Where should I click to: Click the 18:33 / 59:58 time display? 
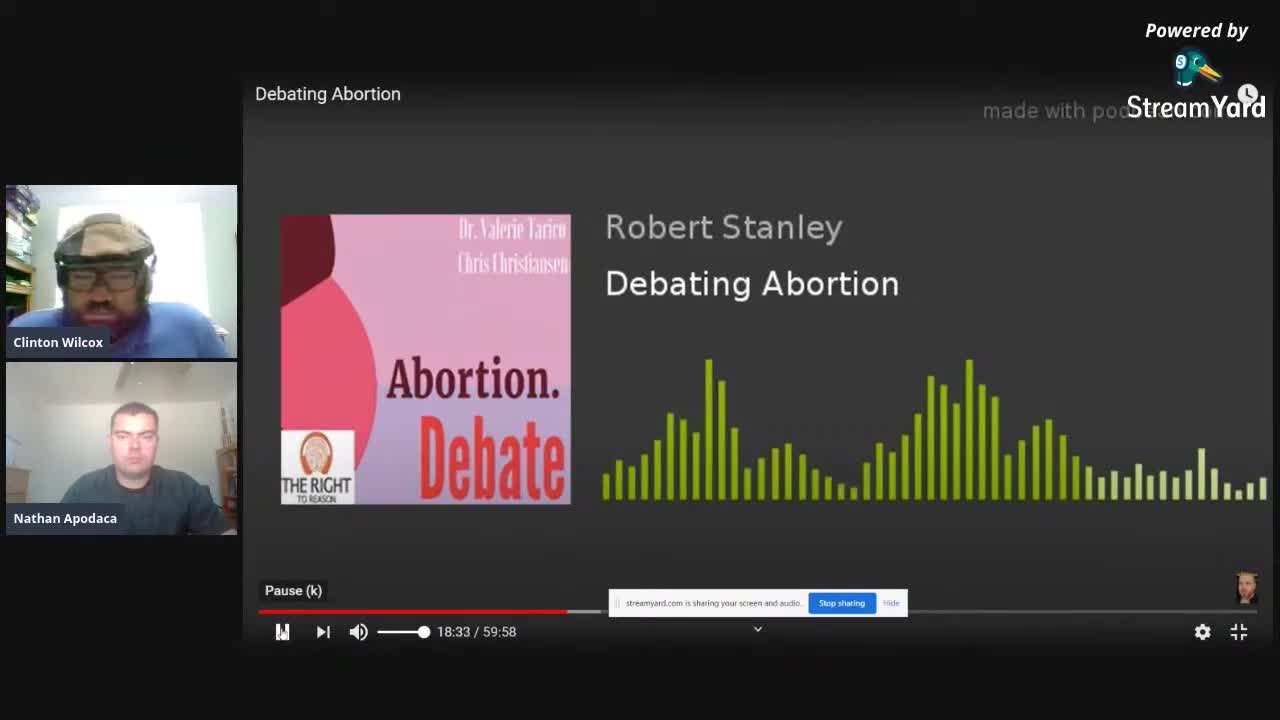[x=476, y=632]
